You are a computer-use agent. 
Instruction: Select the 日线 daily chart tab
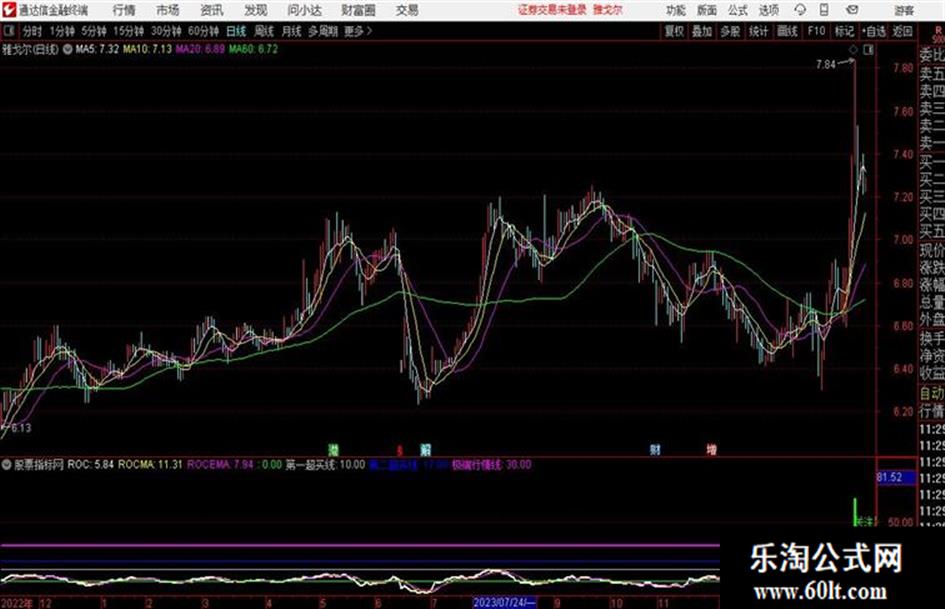[236, 31]
